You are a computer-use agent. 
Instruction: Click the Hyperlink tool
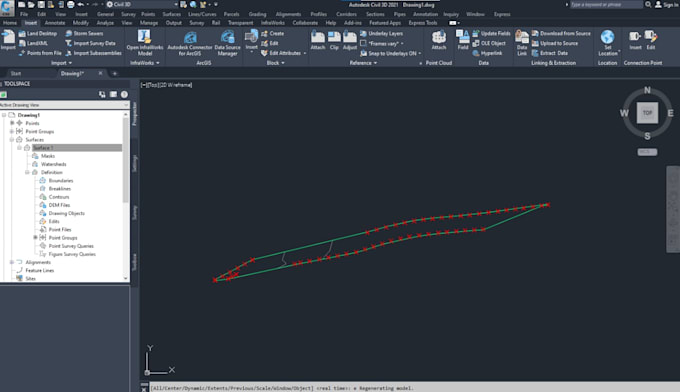pyautogui.click(x=487, y=53)
